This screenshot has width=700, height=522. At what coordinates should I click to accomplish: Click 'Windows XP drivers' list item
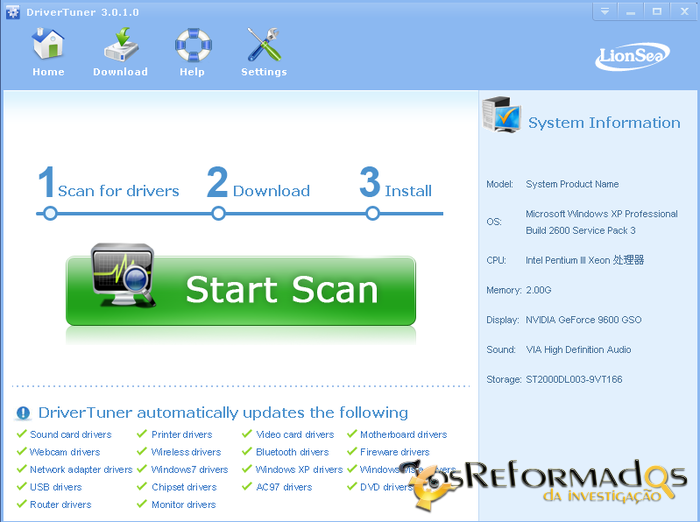299,469
